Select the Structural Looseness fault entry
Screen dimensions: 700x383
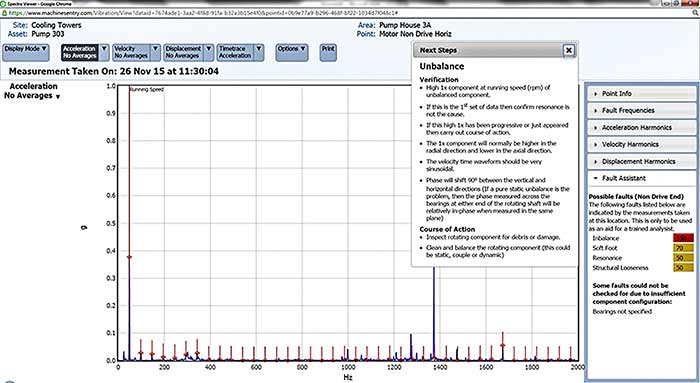point(620,268)
